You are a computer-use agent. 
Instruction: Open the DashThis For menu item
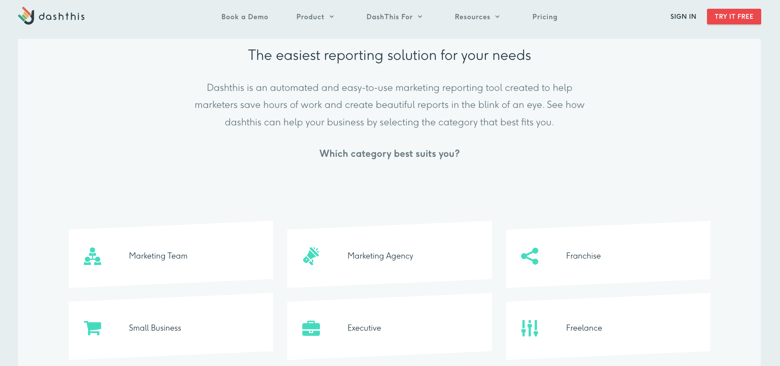pos(390,17)
